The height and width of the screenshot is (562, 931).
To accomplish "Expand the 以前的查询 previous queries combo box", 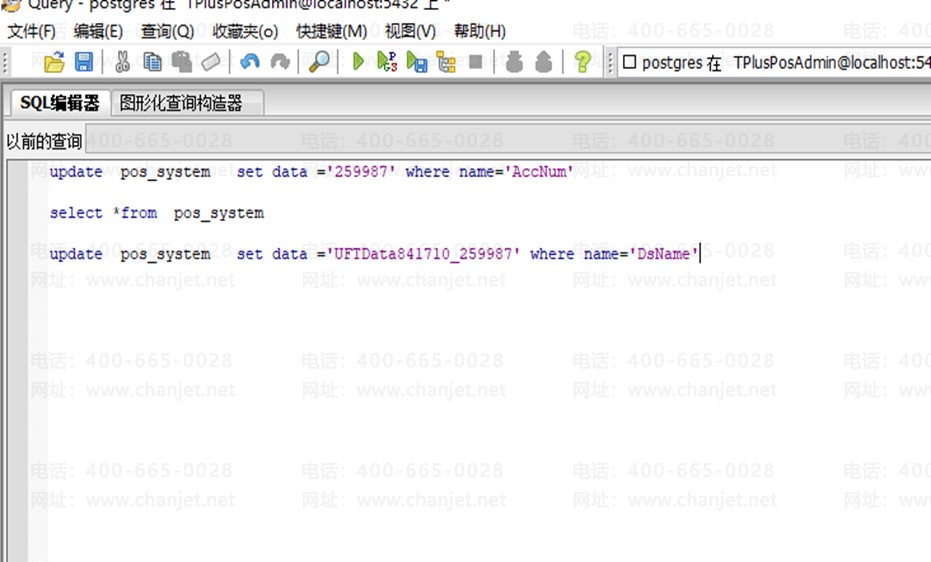I will pos(508,141).
